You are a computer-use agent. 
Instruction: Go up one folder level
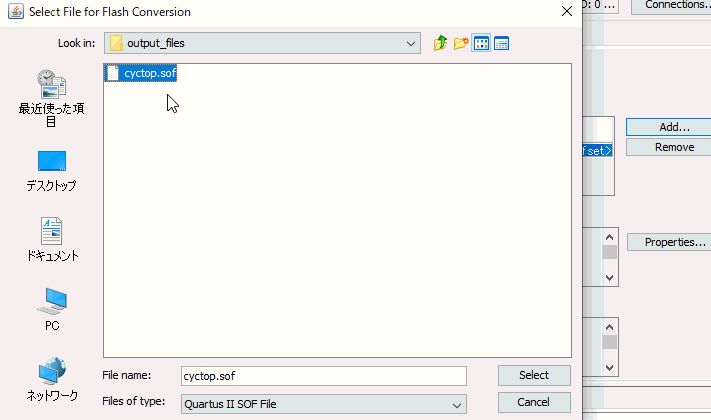[x=440, y=43]
